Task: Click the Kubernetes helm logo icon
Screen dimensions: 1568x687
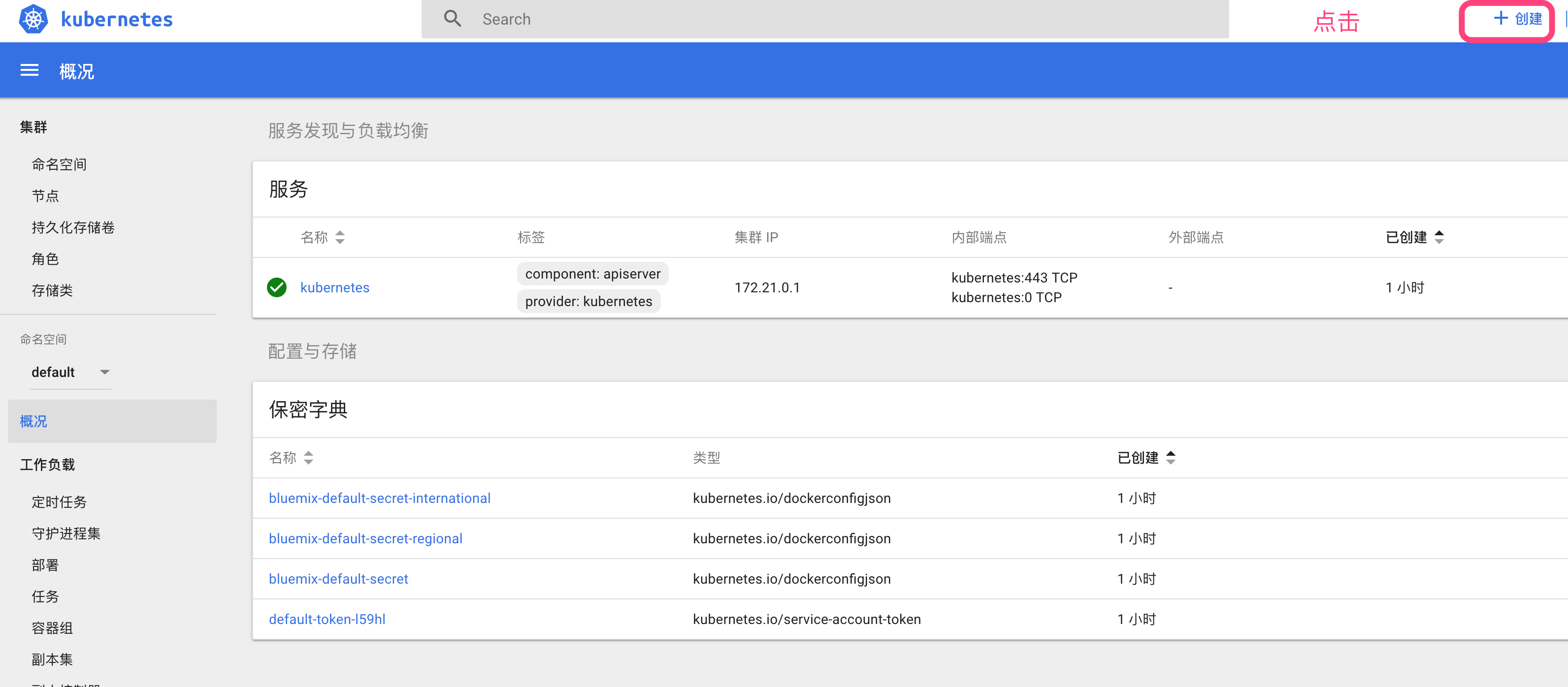Action: (33, 20)
